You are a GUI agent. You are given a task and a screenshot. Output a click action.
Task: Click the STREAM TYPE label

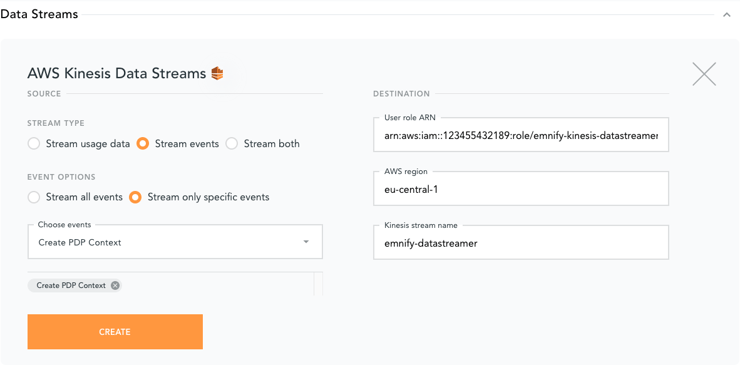pyautogui.click(x=56, y=123)
